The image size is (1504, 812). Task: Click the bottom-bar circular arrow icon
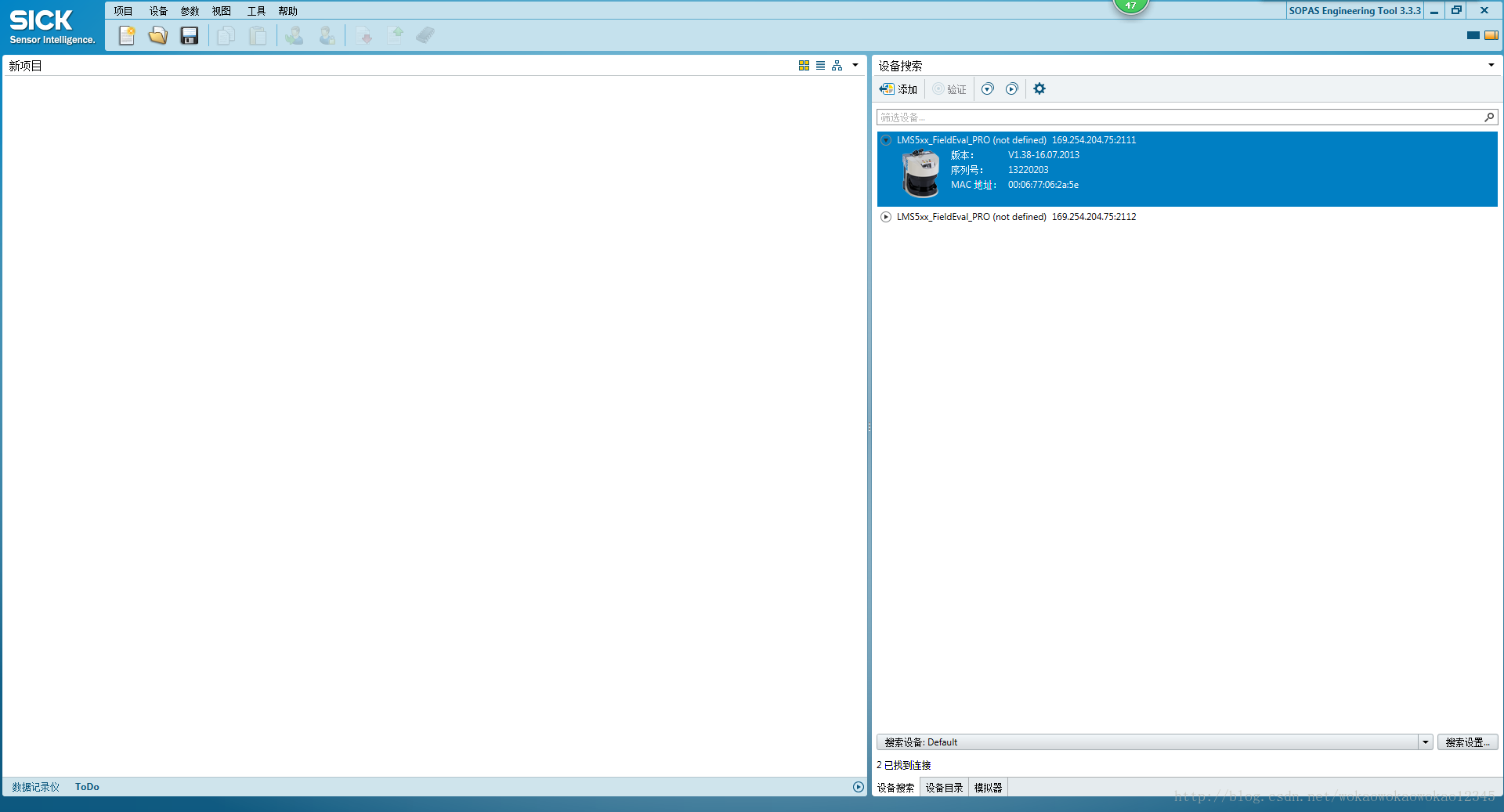[x=859, y=787]
